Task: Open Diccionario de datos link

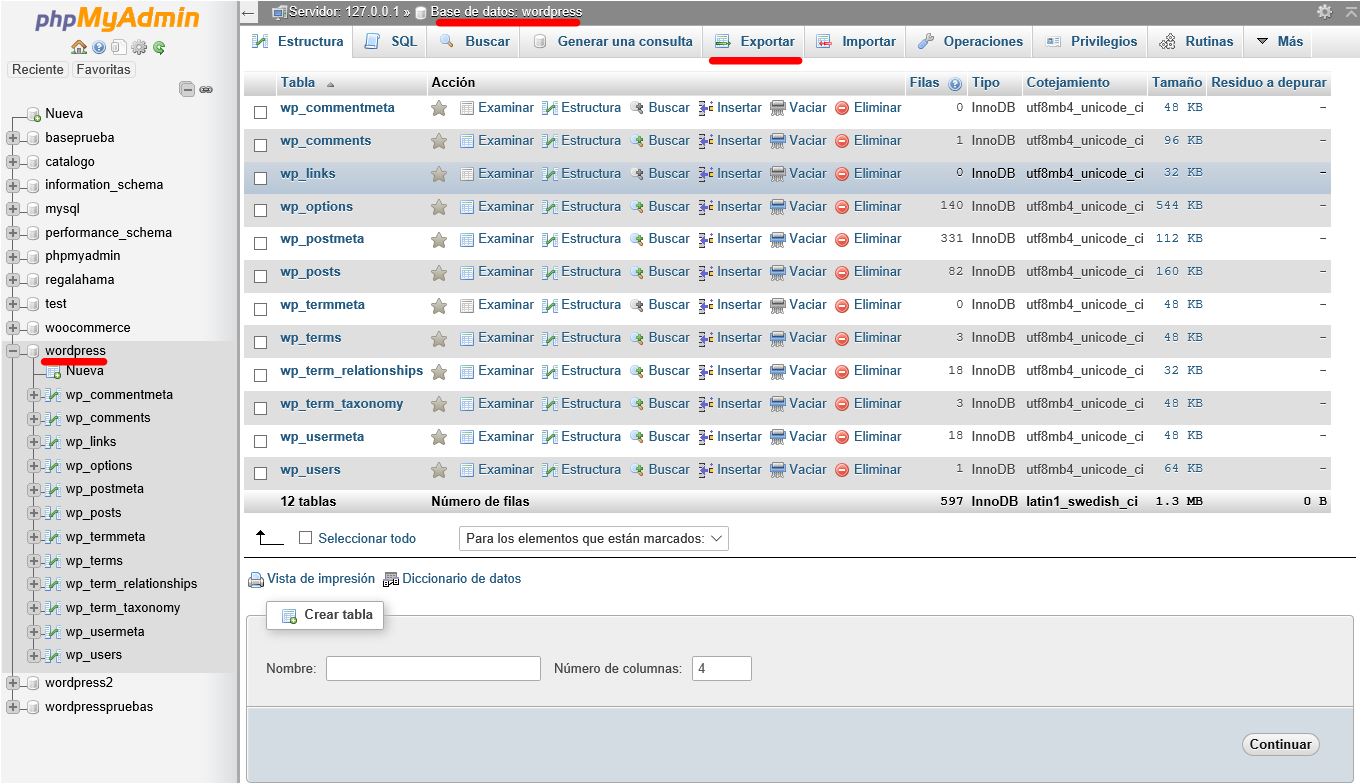Action: (453, 579)
